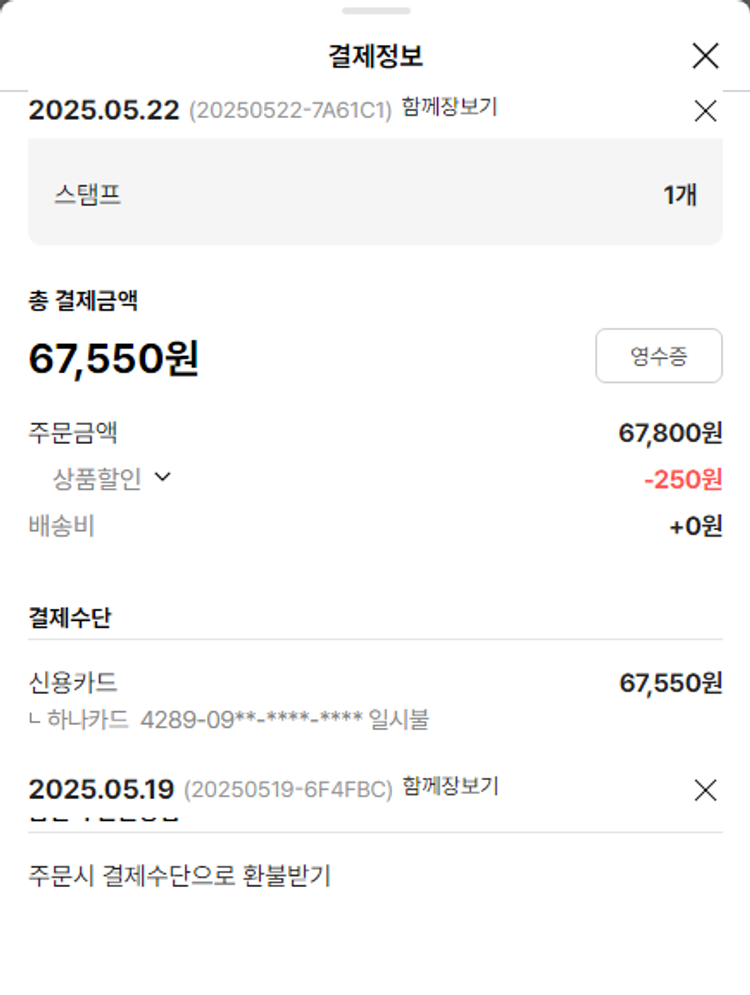The width and height of the screenshot is (750, 995).
Task: Open 함께장보기 for the 2025.05.19 order
Action: coord(450,787)
